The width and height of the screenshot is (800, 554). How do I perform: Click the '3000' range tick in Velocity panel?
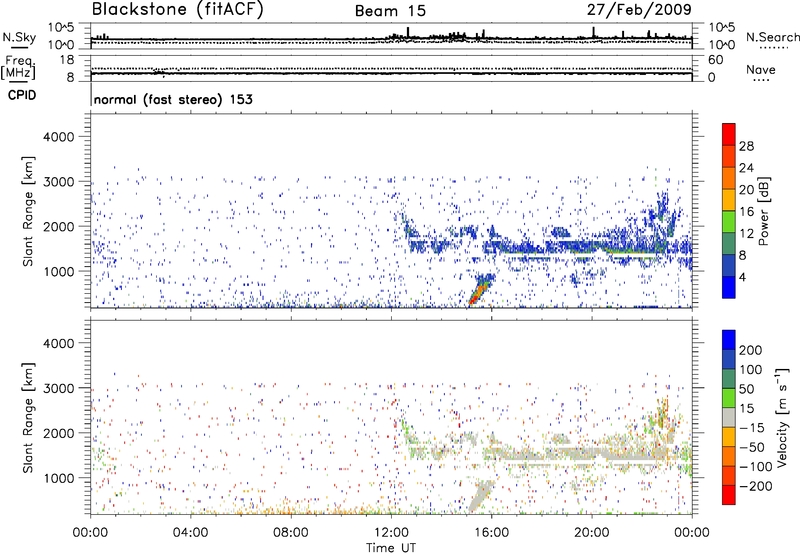(x=59, y=389)
